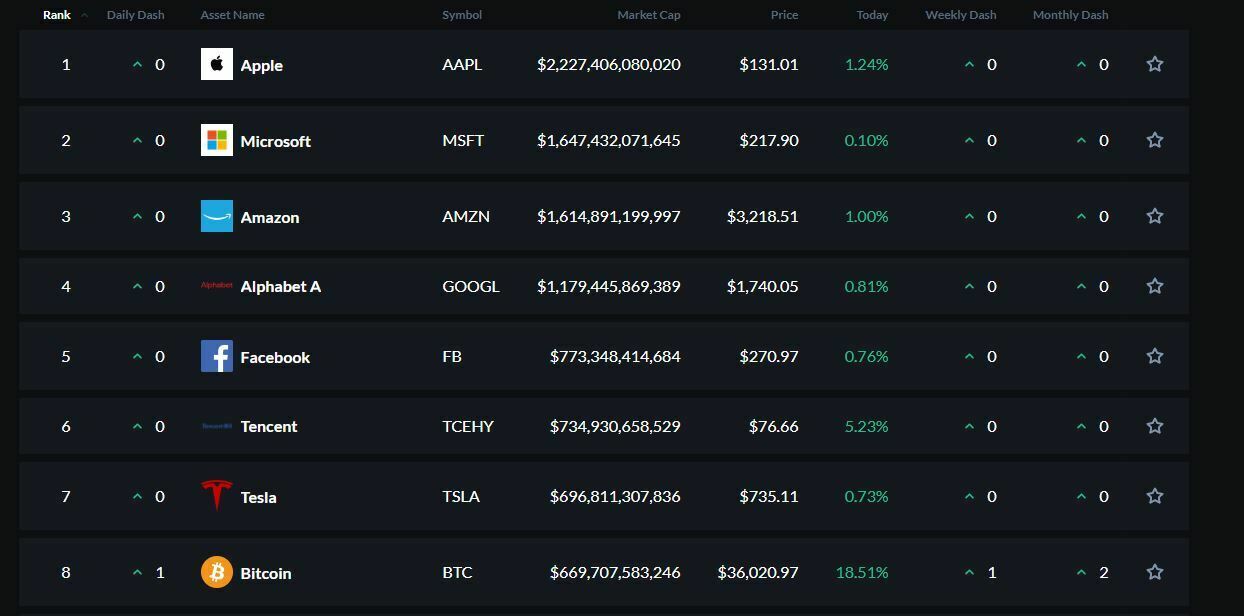The width and height of the screenshot is (1244, 616).
Task: Favorite Bitcoin using its star
Action: coord(1154,572)
